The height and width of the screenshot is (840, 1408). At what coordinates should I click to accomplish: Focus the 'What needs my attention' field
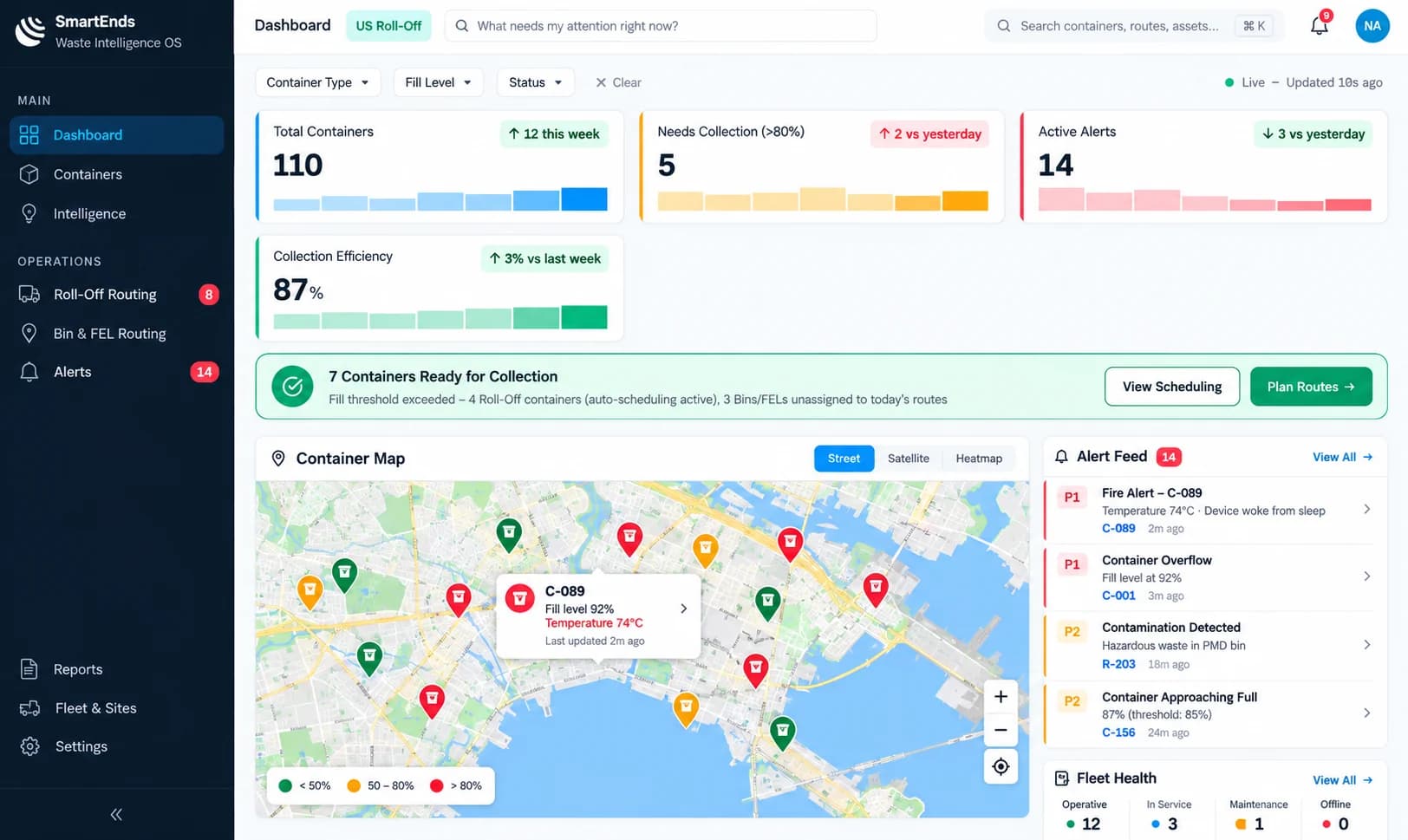pyautogui.click(x=661, y=26)
